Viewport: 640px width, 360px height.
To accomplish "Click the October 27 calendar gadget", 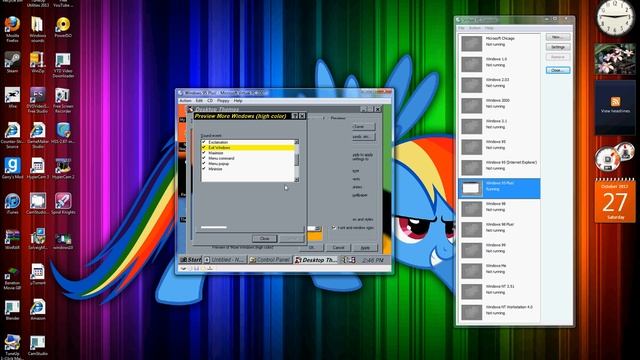I will [615, 201].
